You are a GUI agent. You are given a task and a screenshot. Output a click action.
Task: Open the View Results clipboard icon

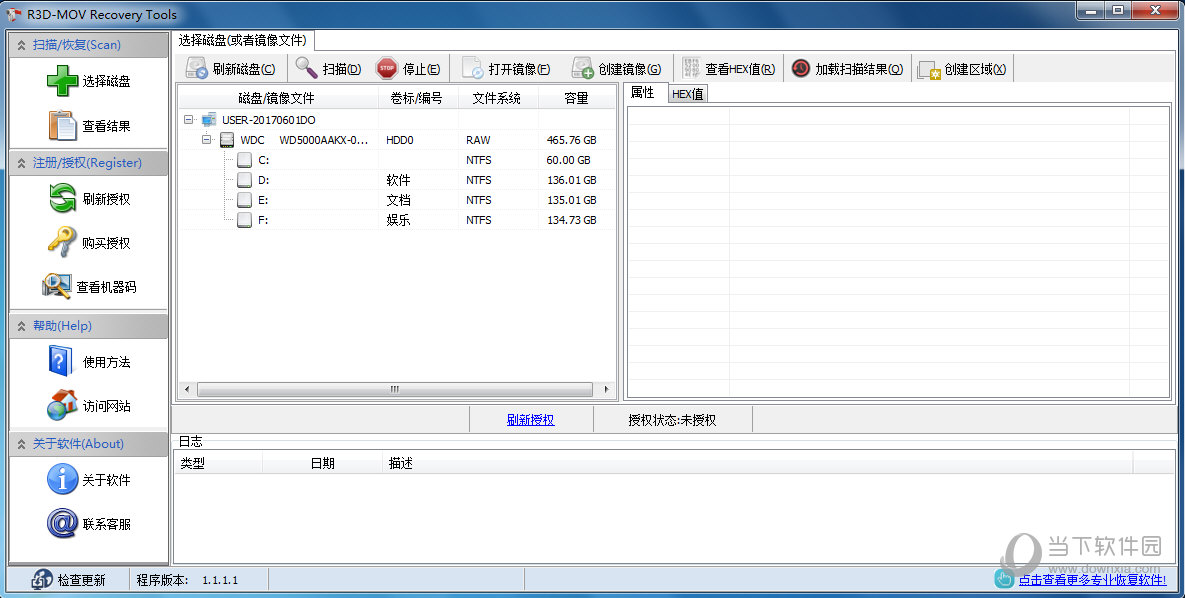[x=63, y=125]
